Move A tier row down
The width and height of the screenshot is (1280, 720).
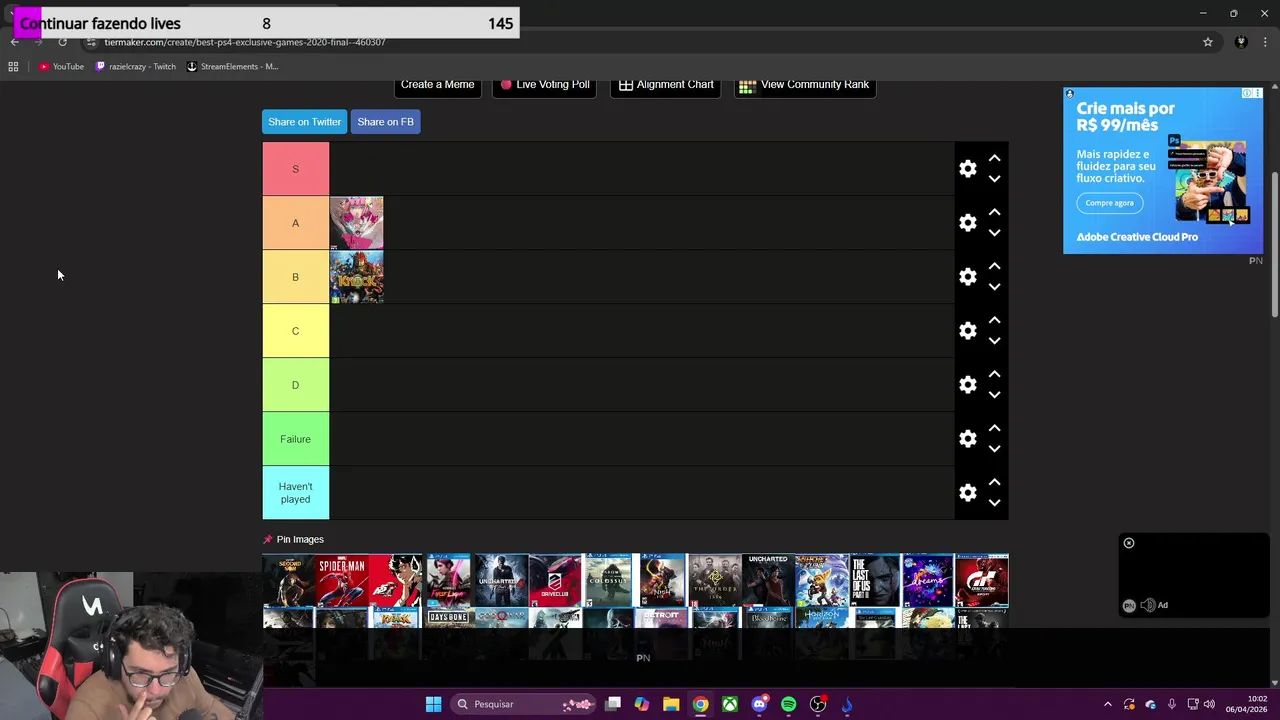pos(994,233)
